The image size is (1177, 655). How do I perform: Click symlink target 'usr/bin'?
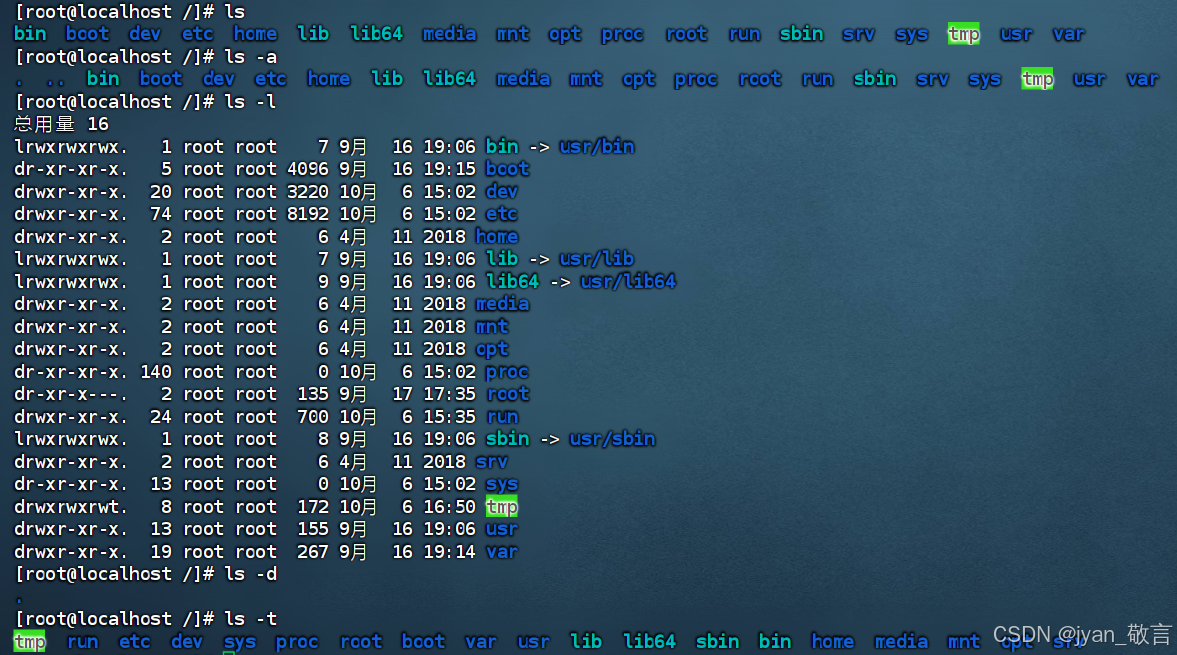[597, 147]
